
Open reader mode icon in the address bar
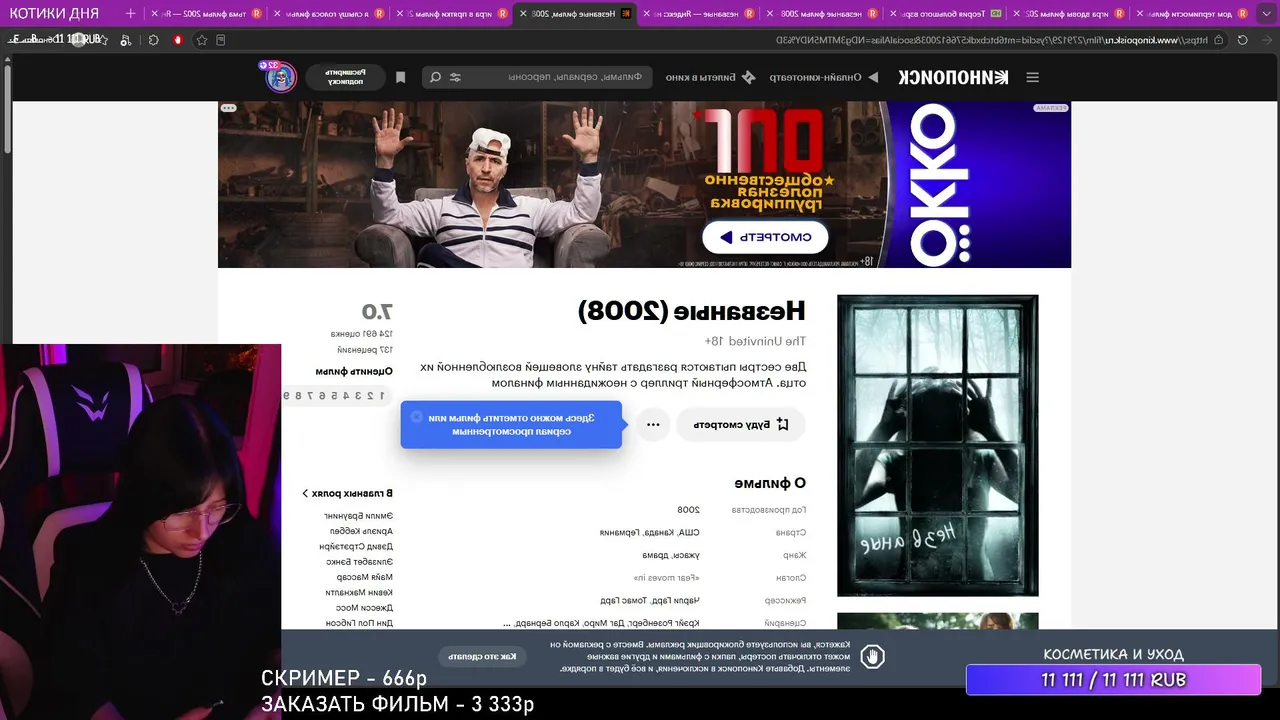click(221, 40)
